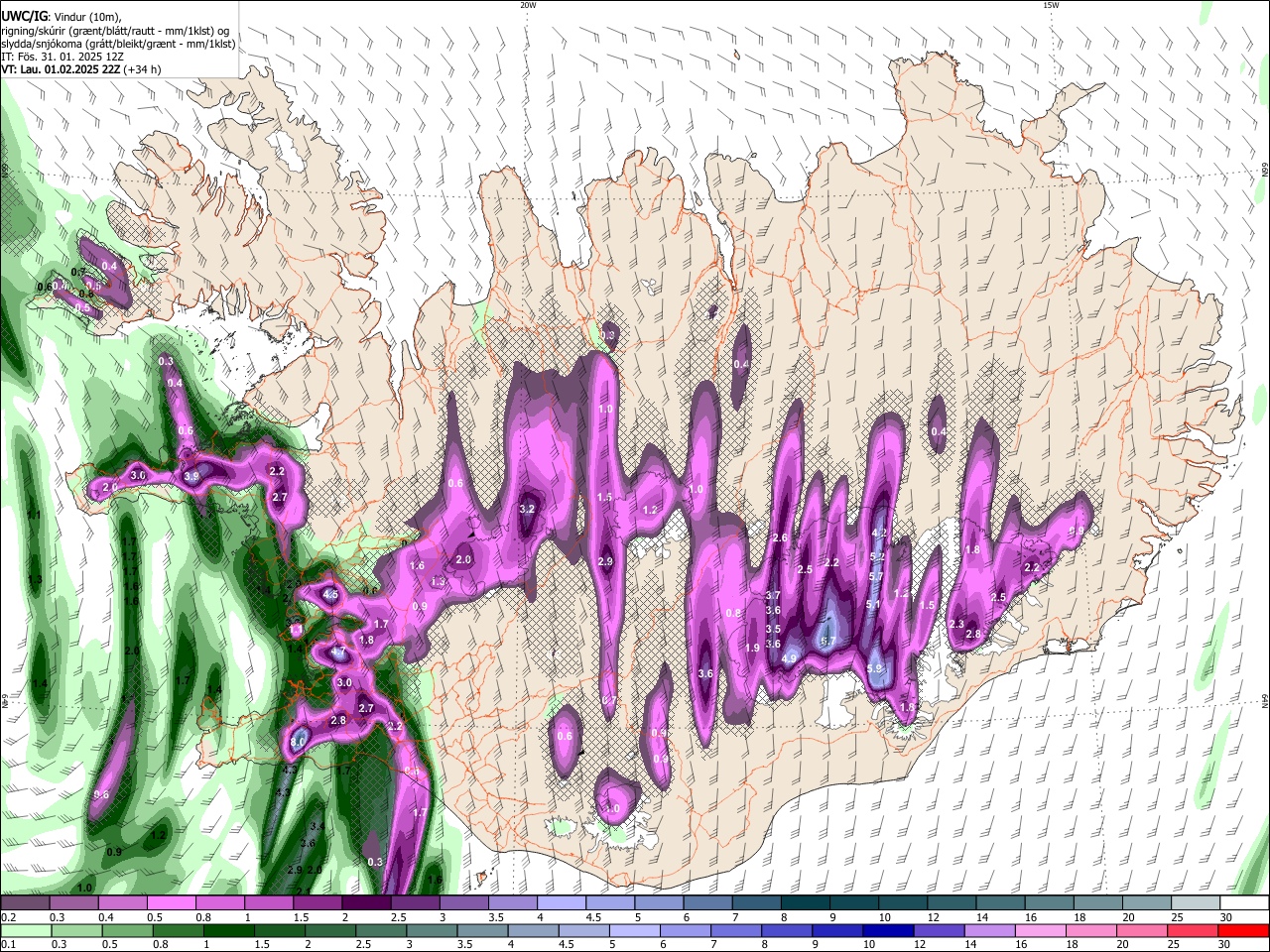This screenshot has width=1270, height=952.
Task: Click the 15W longitude label
Action: click(1051, 5)
